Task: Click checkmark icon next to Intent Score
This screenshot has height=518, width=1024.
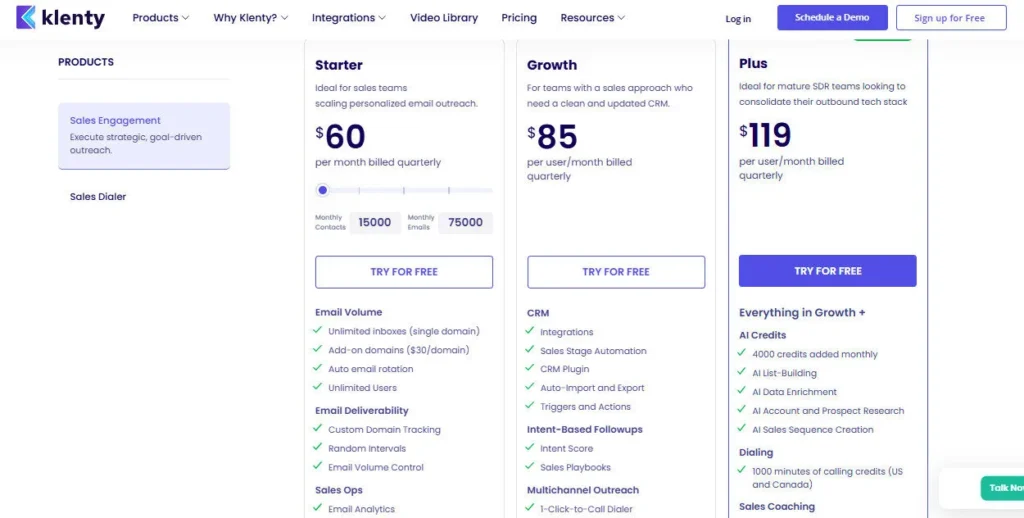Action: 530,448
